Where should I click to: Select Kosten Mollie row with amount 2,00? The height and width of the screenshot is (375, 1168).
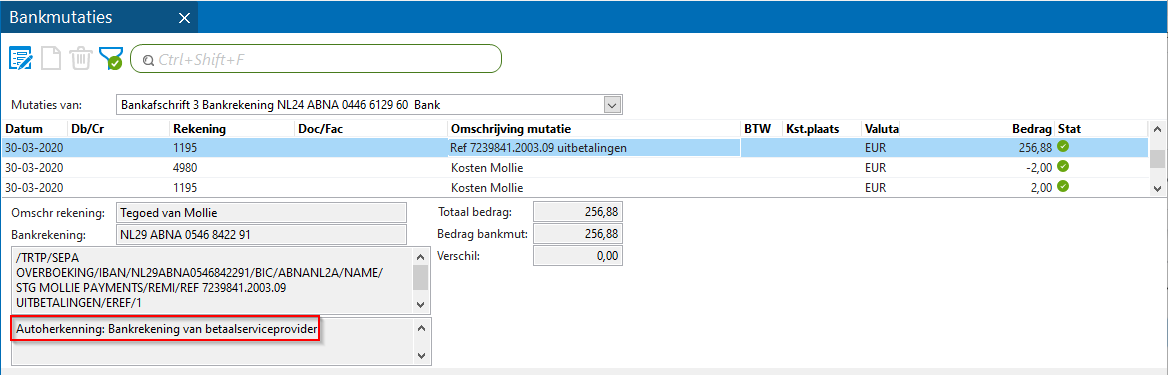(x=574, y=188)
